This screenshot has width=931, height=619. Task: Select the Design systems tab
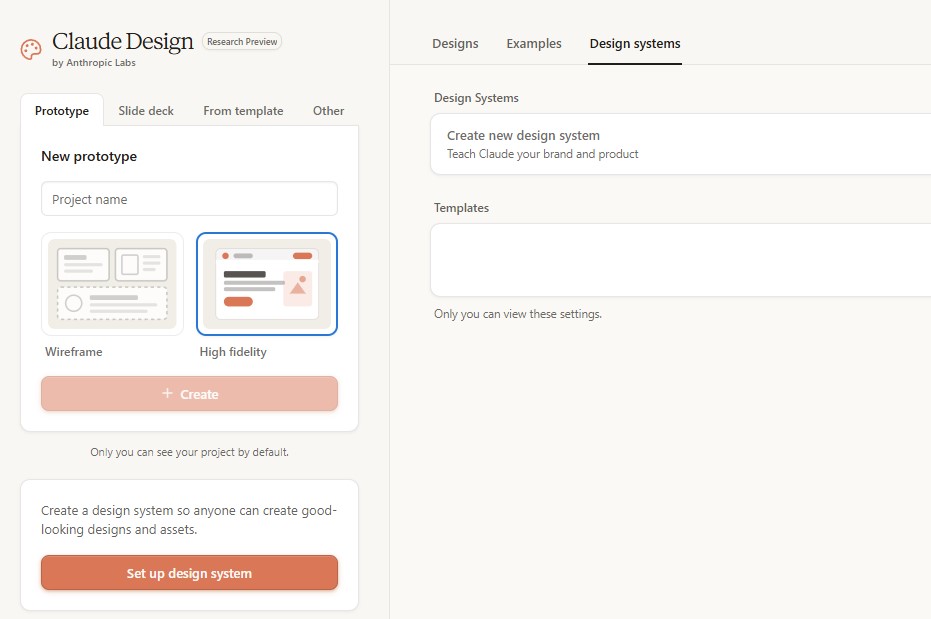(x=635, y=43)
